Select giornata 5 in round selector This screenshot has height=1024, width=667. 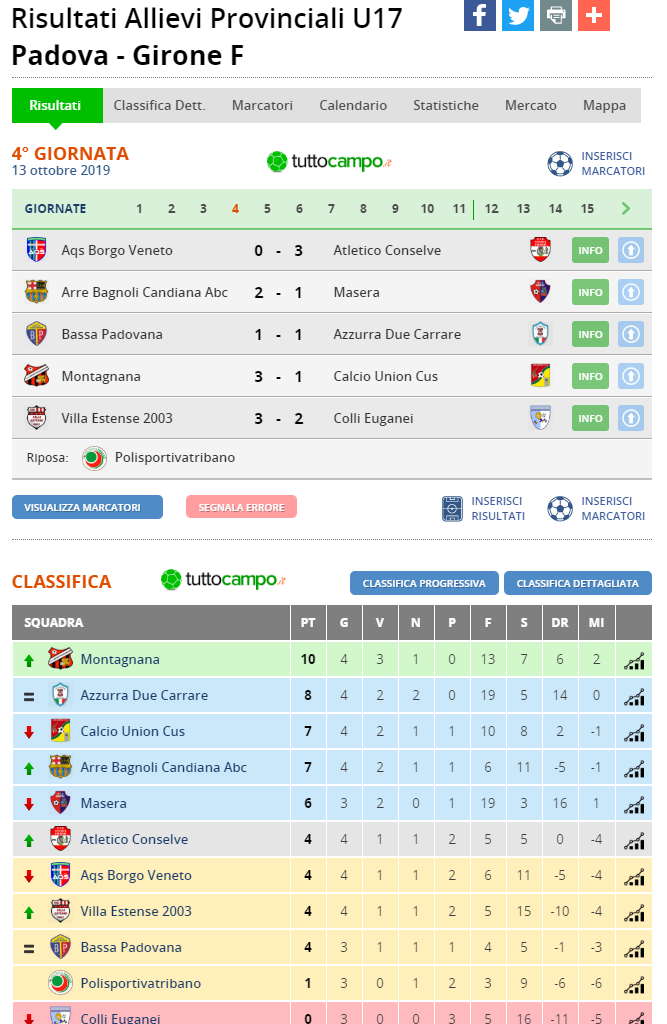[x=267, y=208]
